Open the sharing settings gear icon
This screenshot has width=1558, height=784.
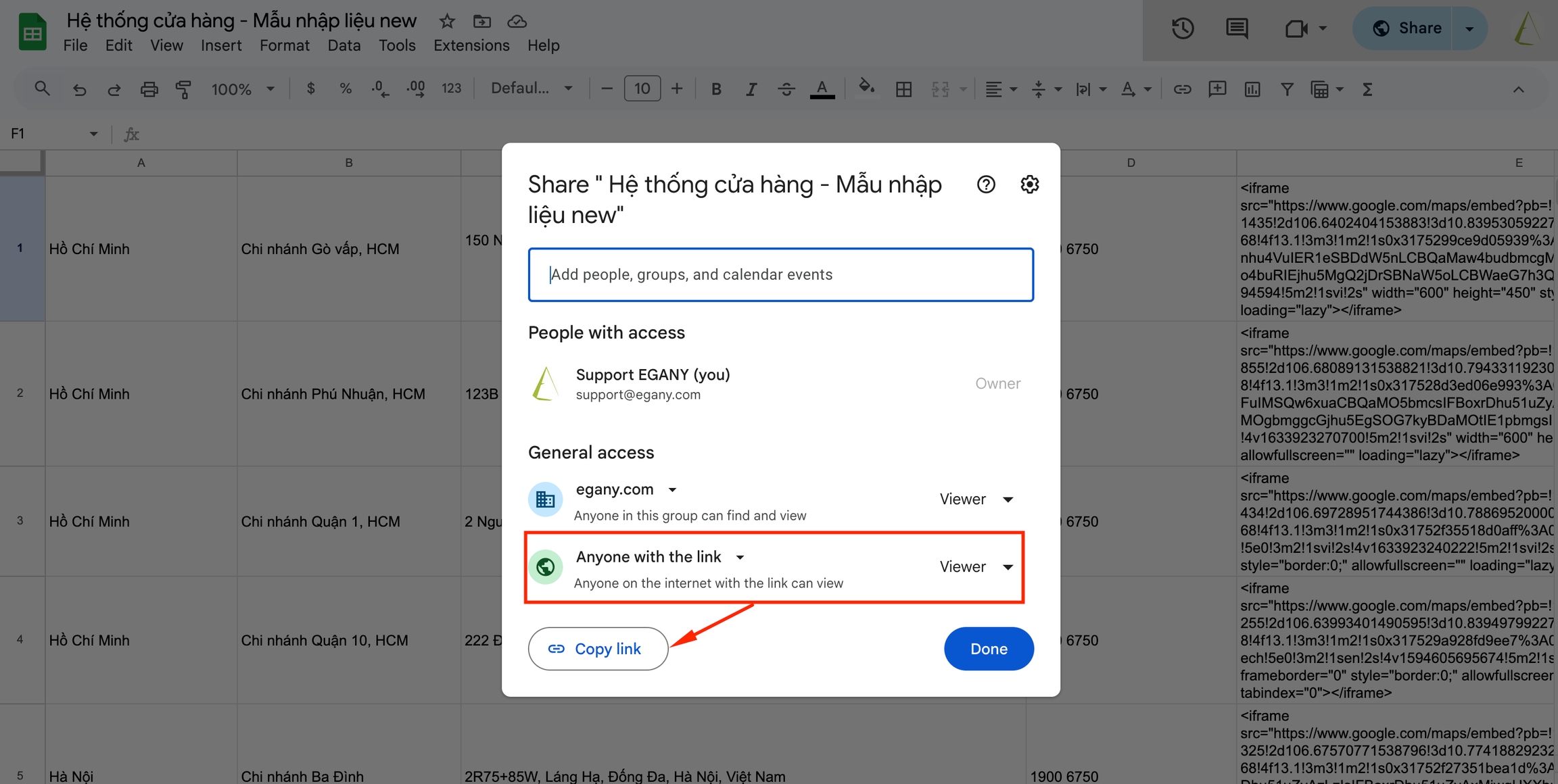1029,185
